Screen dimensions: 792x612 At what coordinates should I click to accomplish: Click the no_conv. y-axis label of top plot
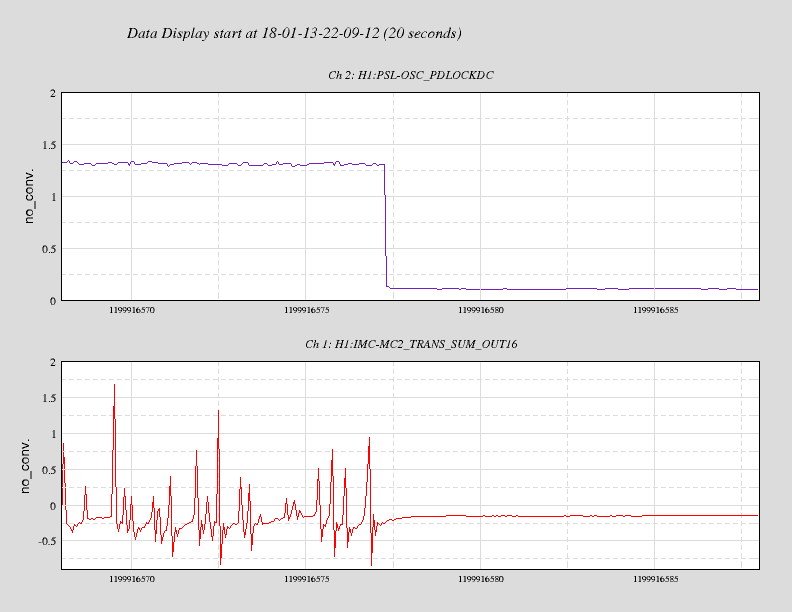(29, 196)
